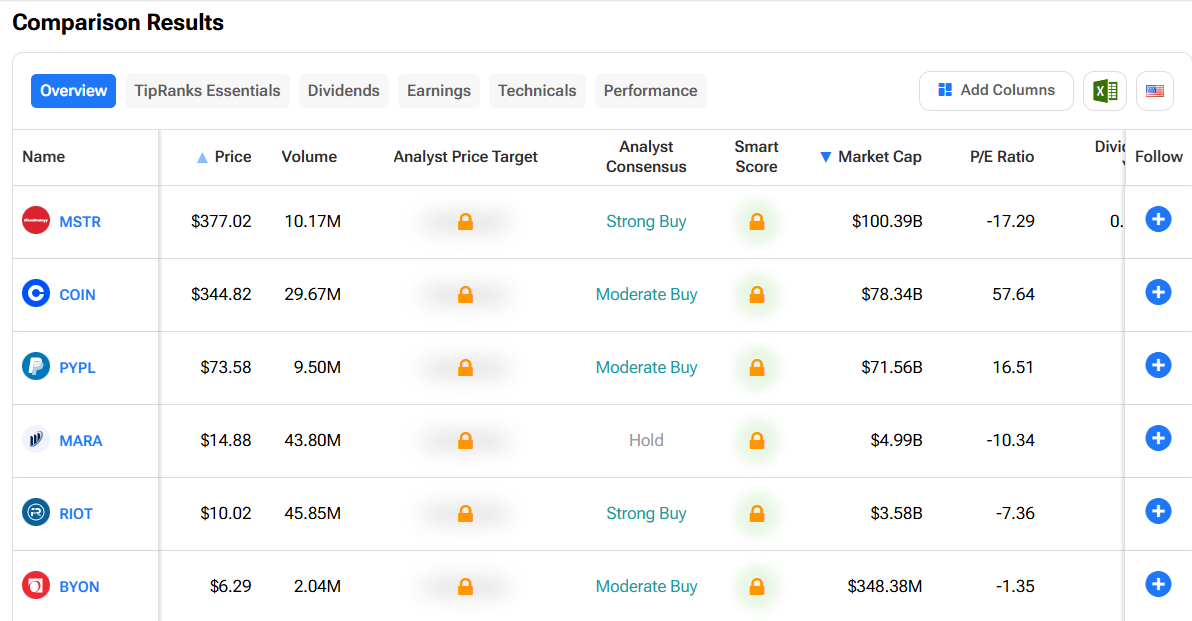Click the PYPL PayPal logo

click(x=36, y=366)
